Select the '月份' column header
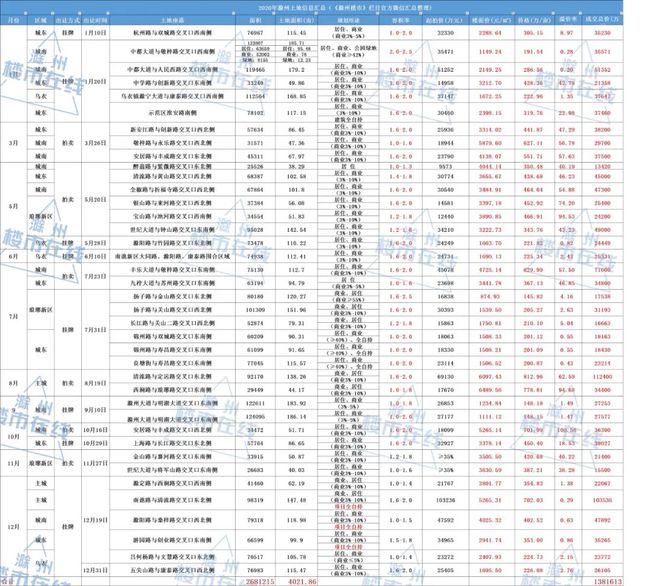Screen dimensions: 650x586 pos(13,20)
